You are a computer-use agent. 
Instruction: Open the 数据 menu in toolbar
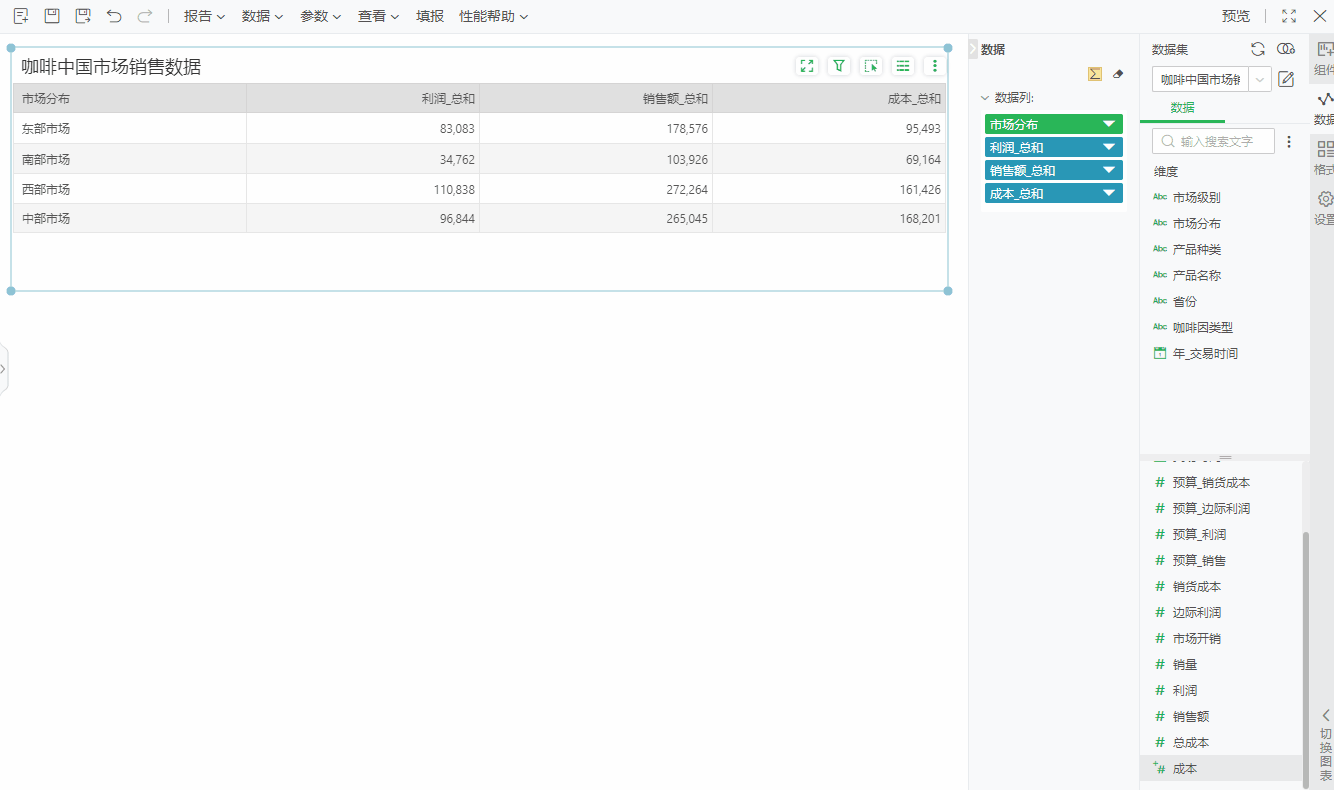pos(262,16)
